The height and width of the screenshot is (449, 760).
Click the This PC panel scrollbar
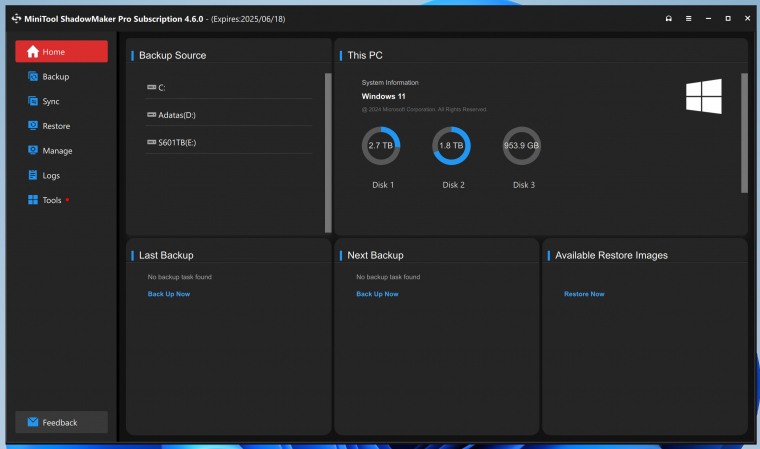click(744, 133)
